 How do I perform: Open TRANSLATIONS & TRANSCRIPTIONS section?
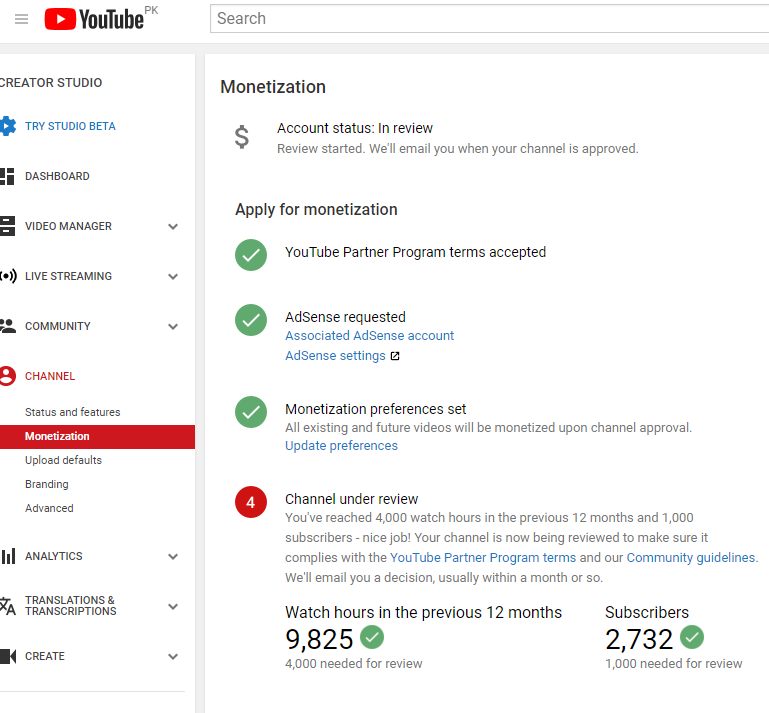click(x=71, y=606)
